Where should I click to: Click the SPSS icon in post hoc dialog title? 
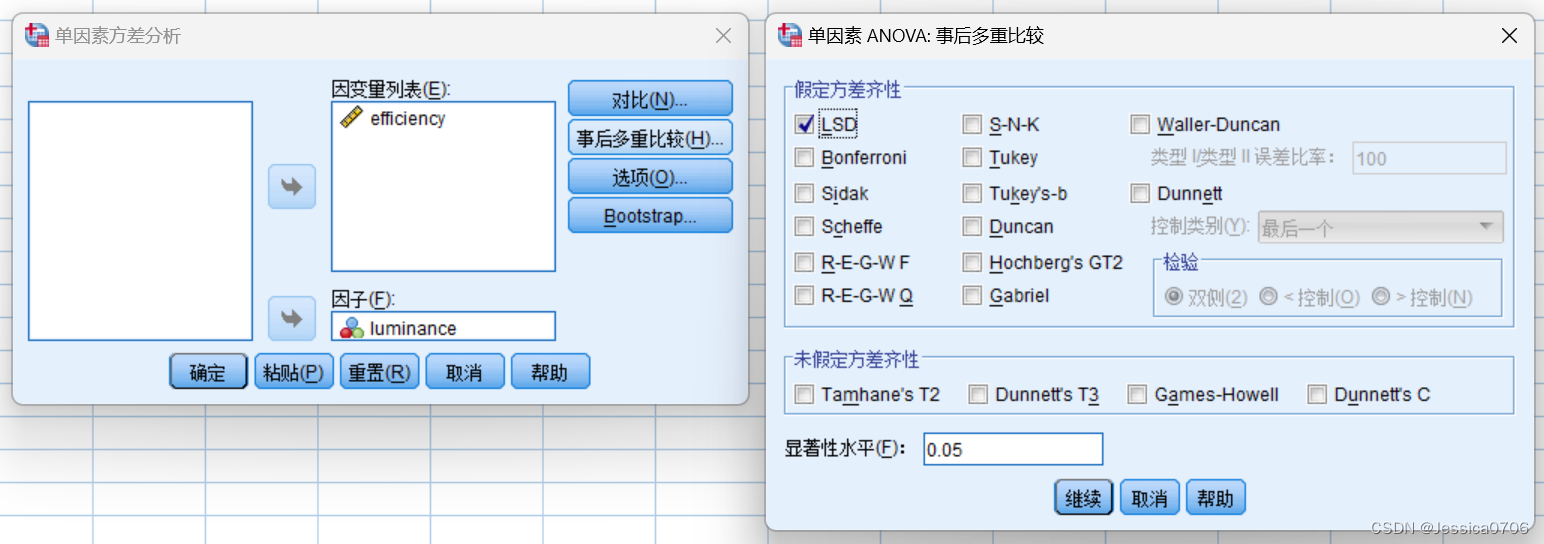click(x=790, y=36)
